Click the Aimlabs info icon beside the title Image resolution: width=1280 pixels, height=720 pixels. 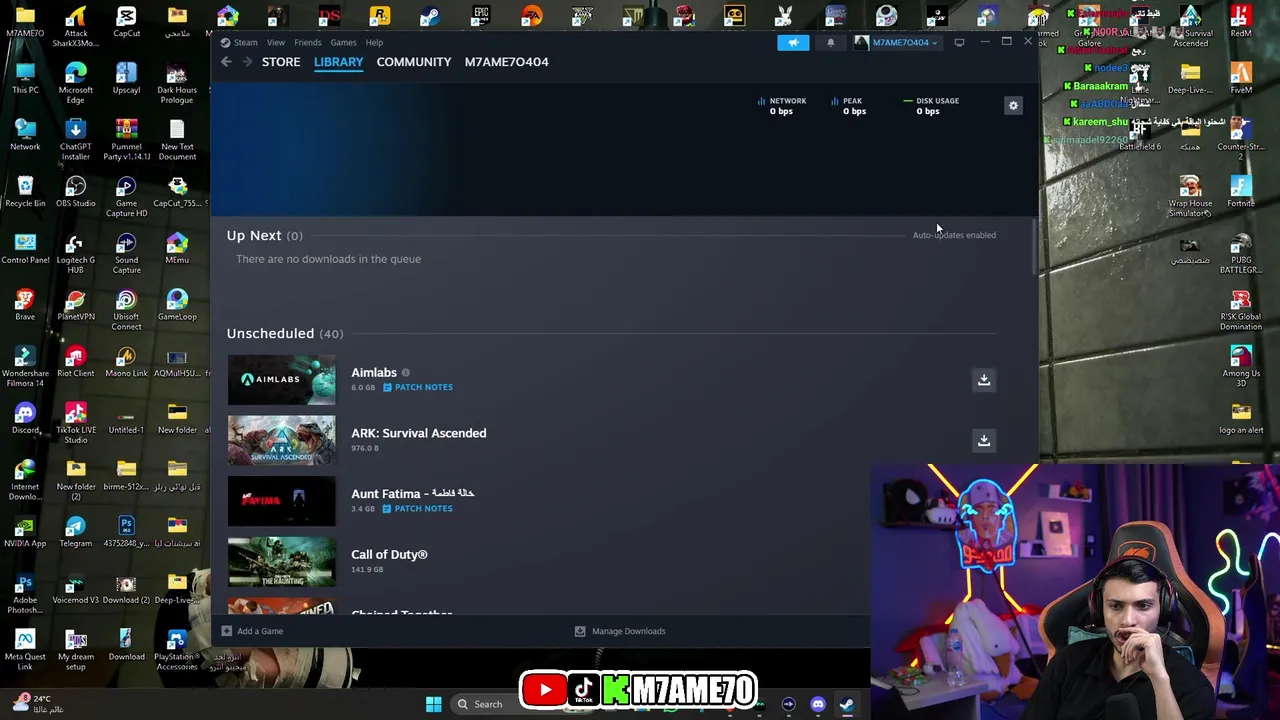pyautogui.click(x=405, y=373)
